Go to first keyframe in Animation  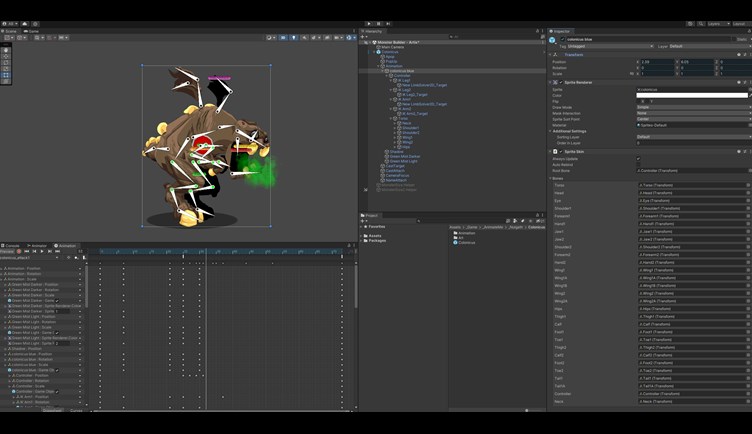[x=27, y=251]
